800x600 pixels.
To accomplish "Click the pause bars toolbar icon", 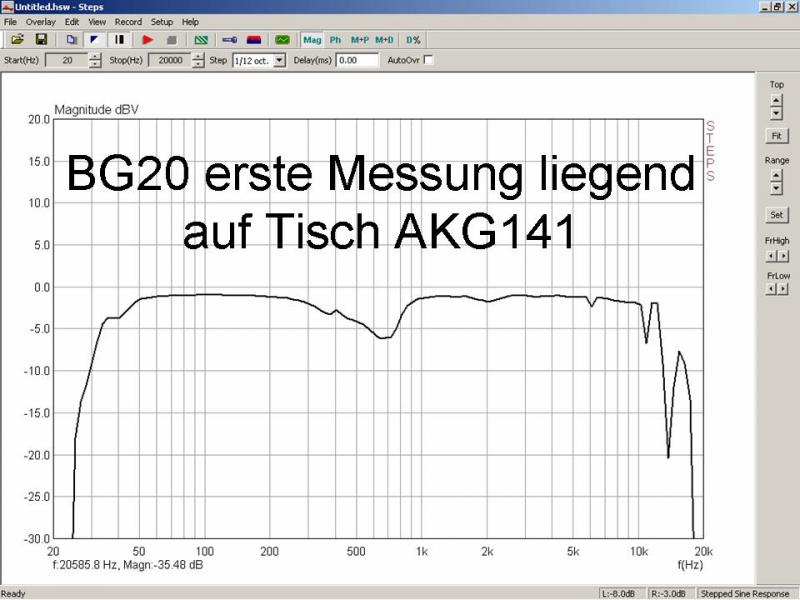I will (x=119, y=40).
